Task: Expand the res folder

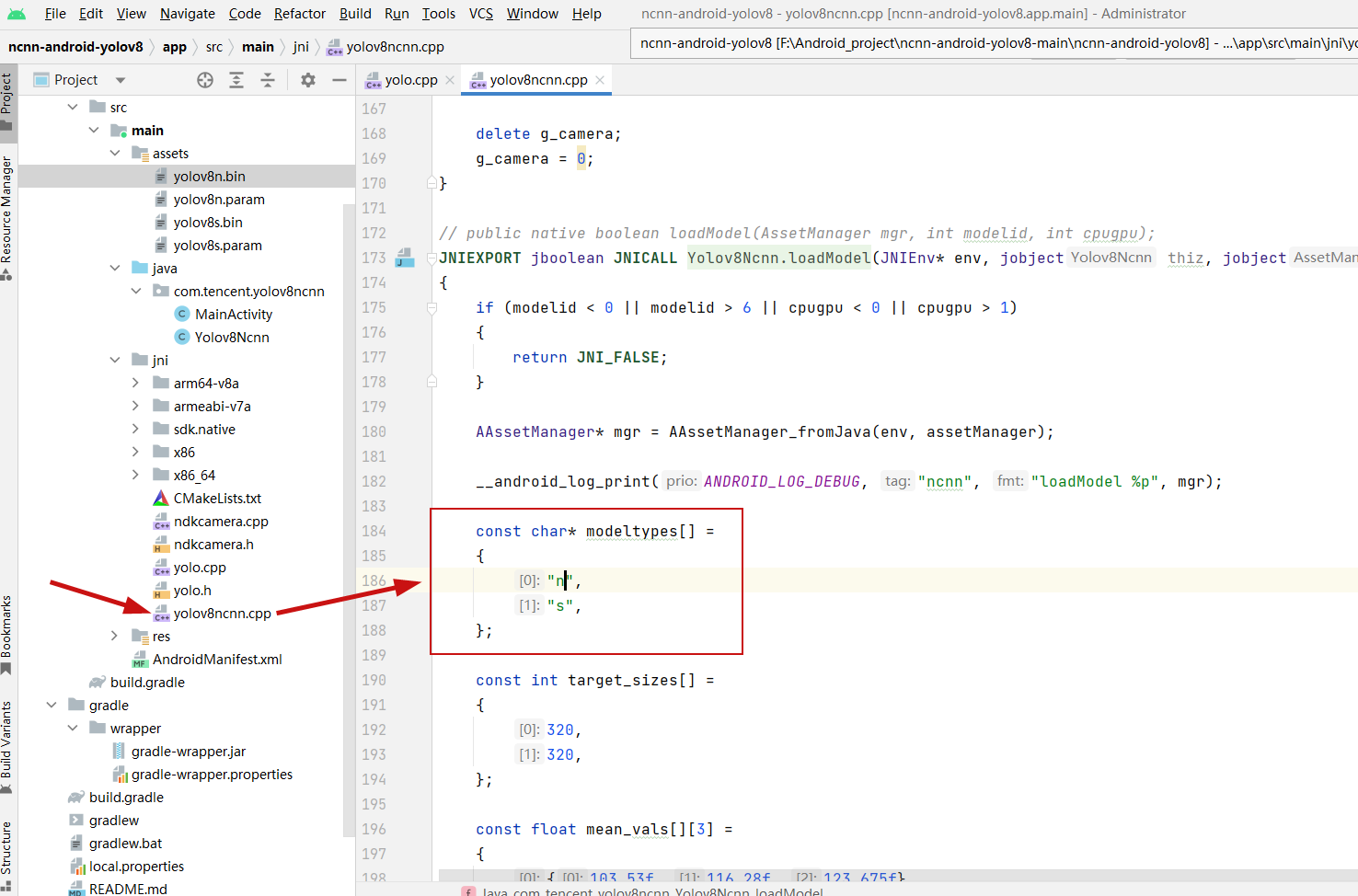Action: tap(115, 636)
